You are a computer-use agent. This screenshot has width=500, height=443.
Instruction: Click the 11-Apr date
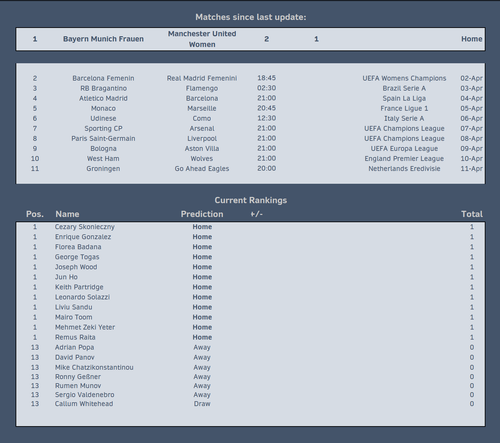pos(471,168)
